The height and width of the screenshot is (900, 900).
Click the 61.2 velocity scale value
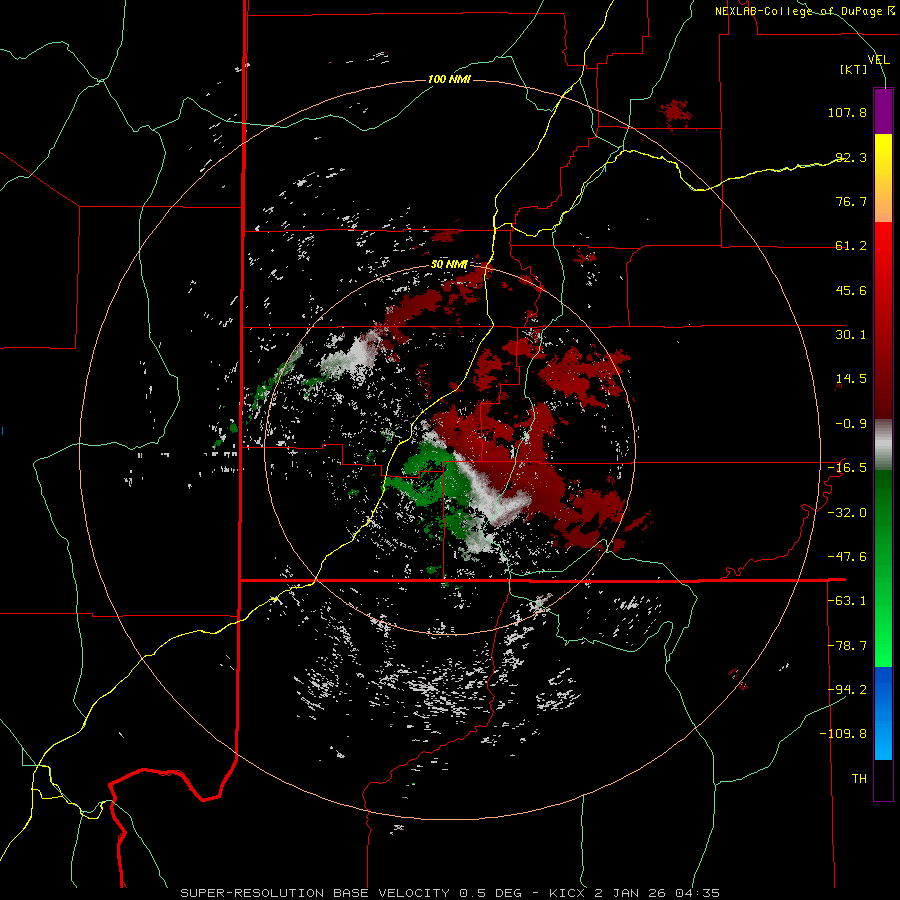point(851,246)
